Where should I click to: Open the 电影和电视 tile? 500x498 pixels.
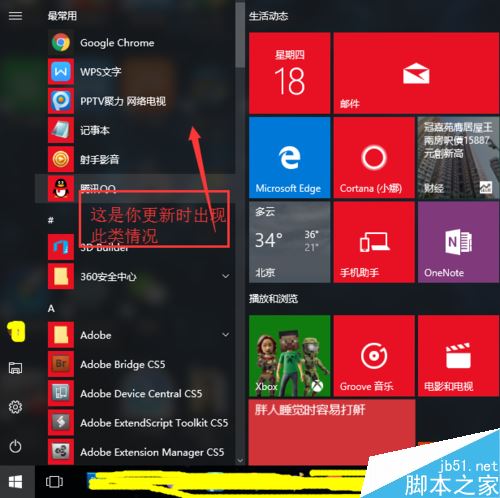coord(459,356)
